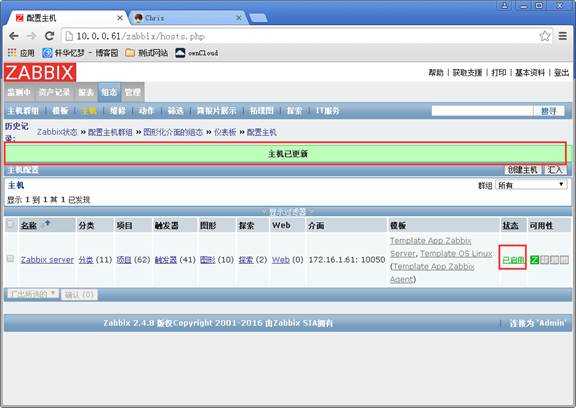Reload the page with refresh icon

point(50,36)
